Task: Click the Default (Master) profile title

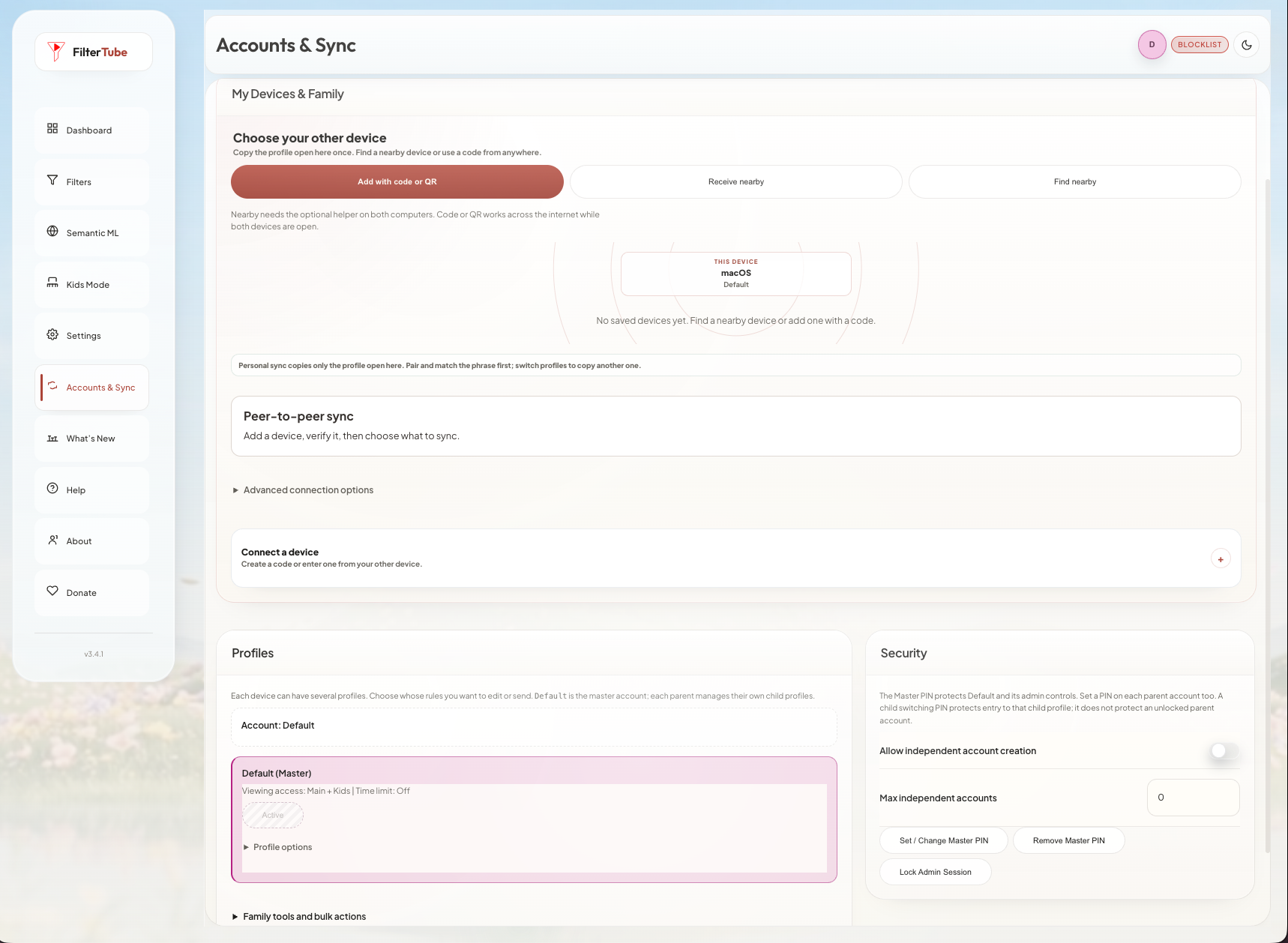Action: pyautogui.click(x=277, y=774)
